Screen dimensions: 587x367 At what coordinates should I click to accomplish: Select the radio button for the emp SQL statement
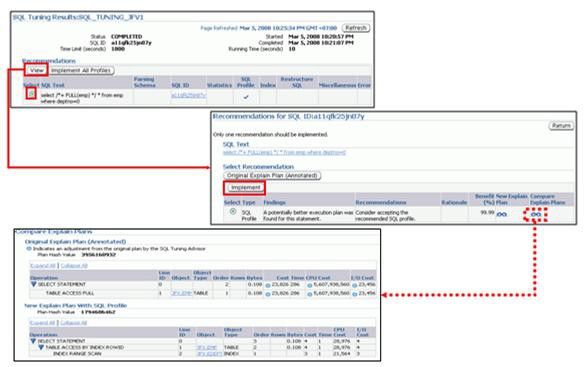tap(31, 94)
